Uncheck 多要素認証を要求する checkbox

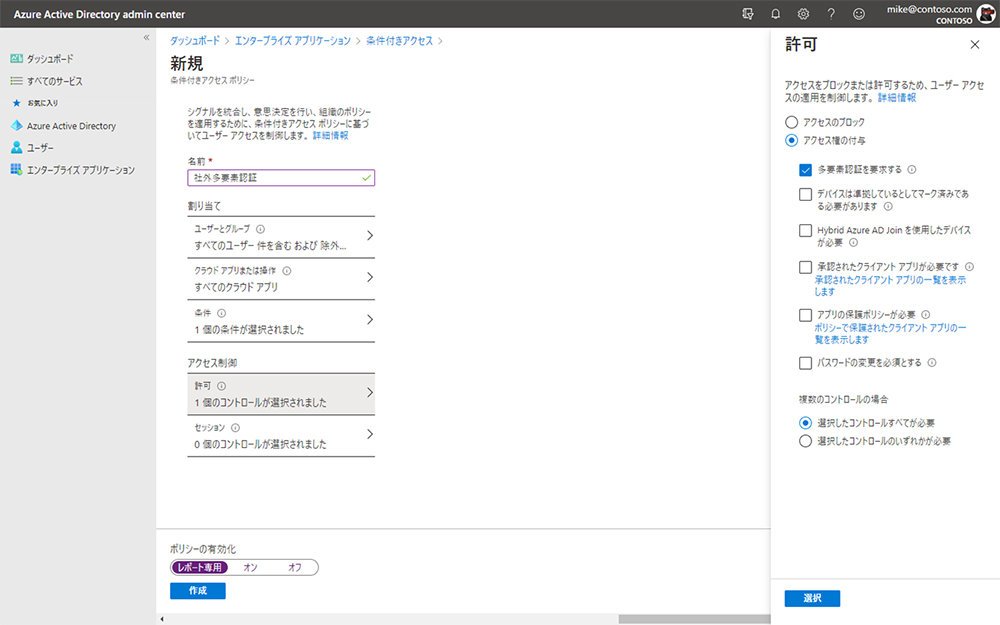[805, 170]
